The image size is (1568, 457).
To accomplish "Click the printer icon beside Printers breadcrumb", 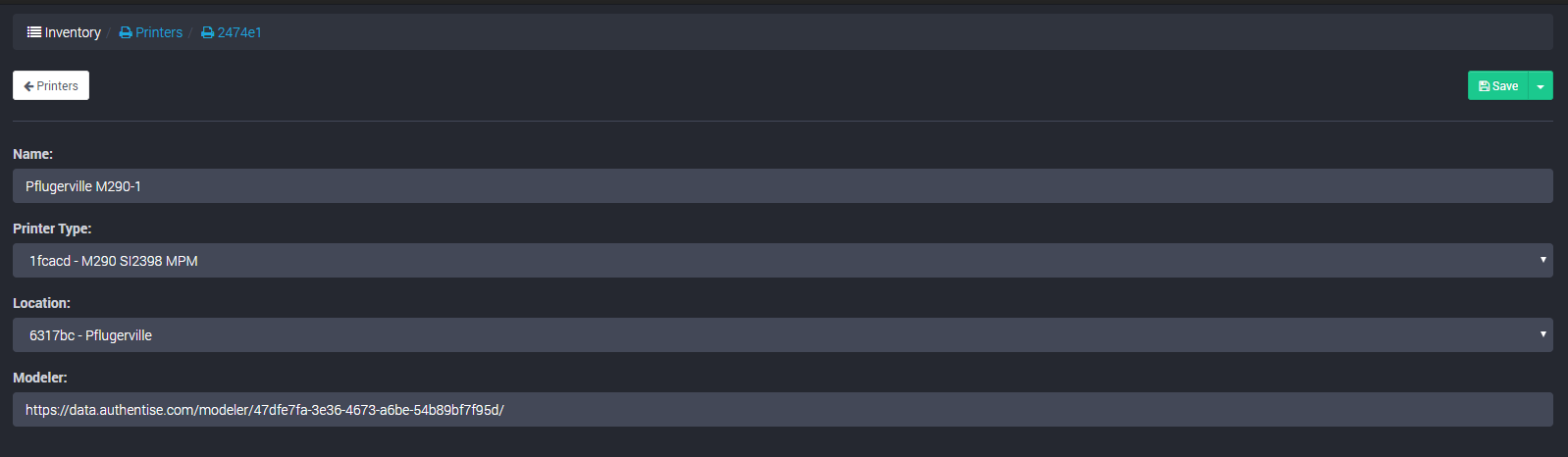I will click(126, 32).
